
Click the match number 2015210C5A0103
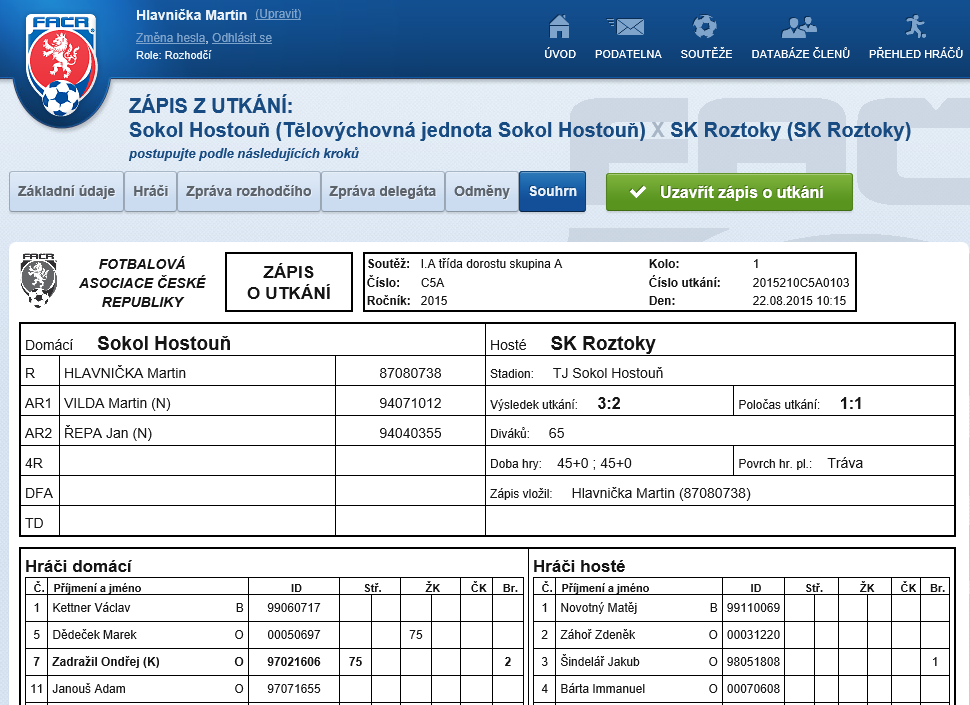[x=800, y=283]
